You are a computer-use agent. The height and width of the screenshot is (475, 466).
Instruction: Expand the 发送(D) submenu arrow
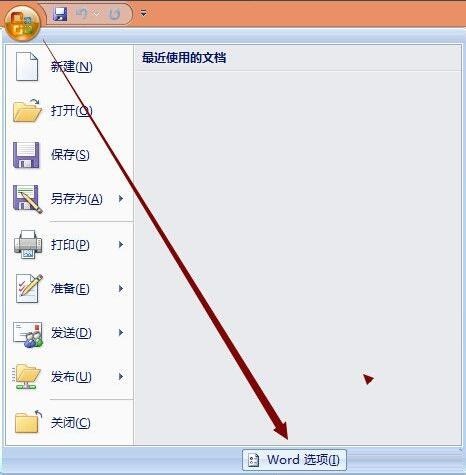click(121, 333)
